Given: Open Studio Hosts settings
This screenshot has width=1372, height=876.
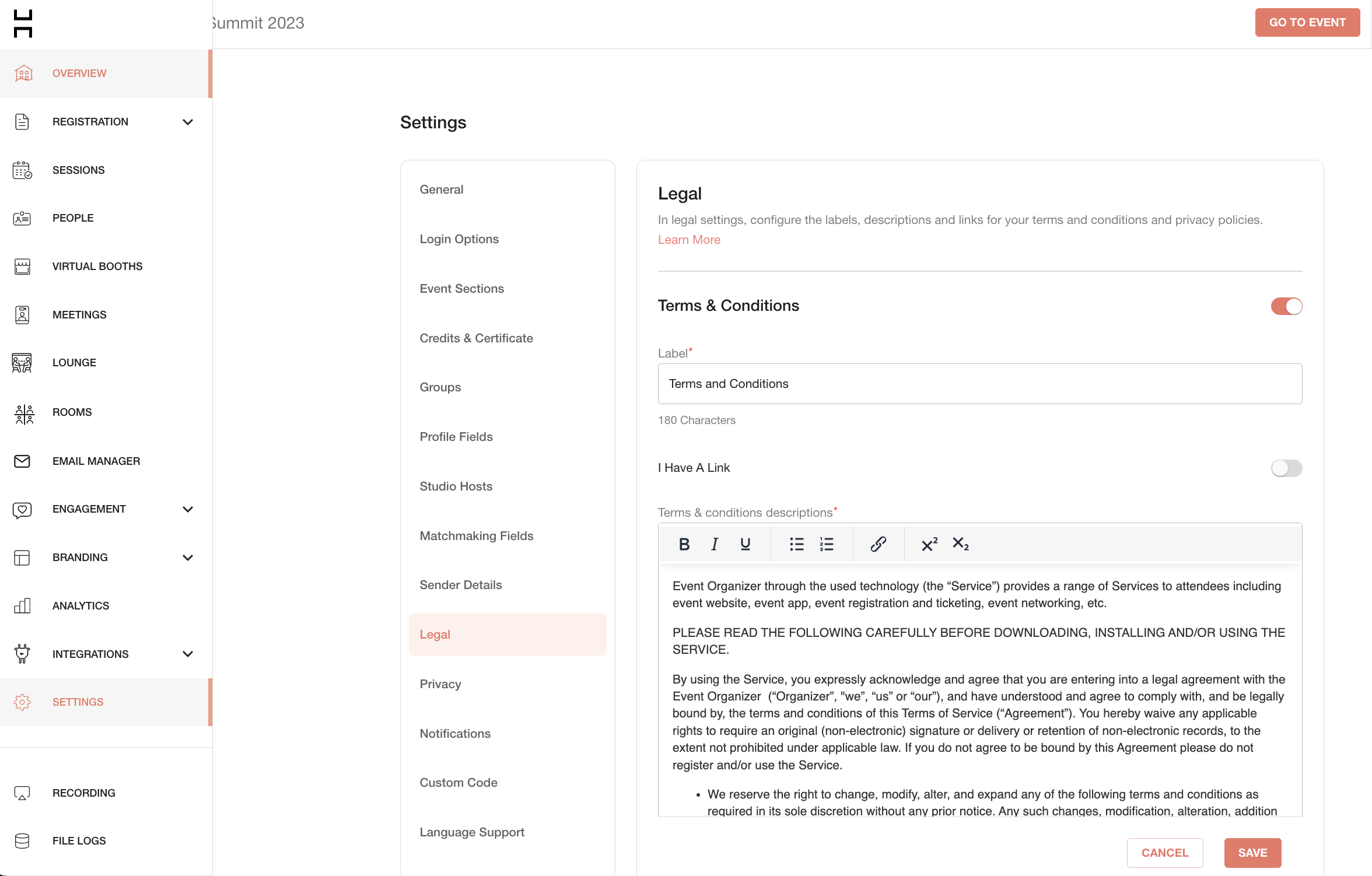Looking at the screenshot, I should (507, 486).
